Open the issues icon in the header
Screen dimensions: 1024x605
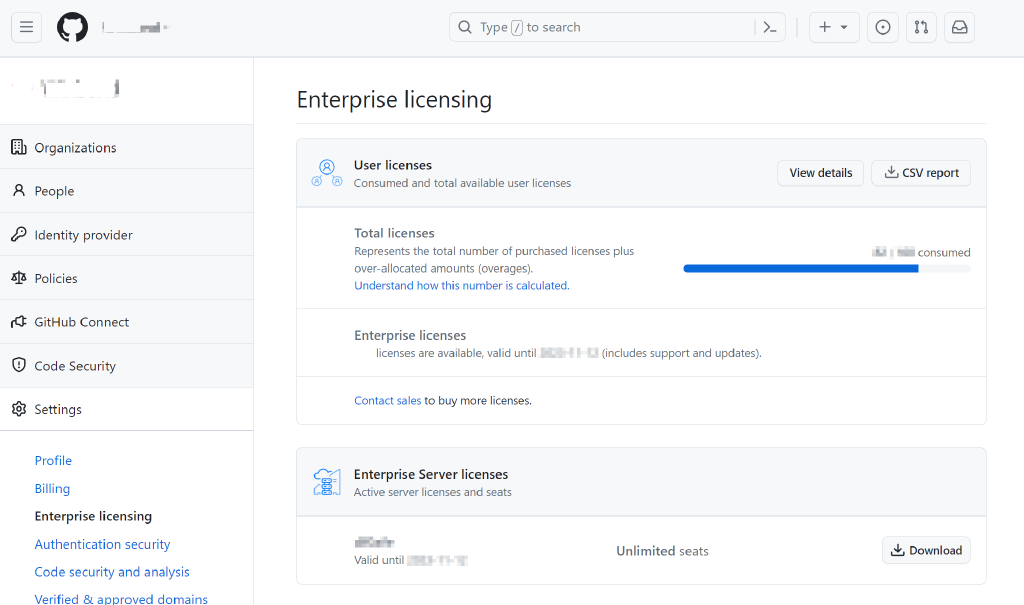click(882, 27)
